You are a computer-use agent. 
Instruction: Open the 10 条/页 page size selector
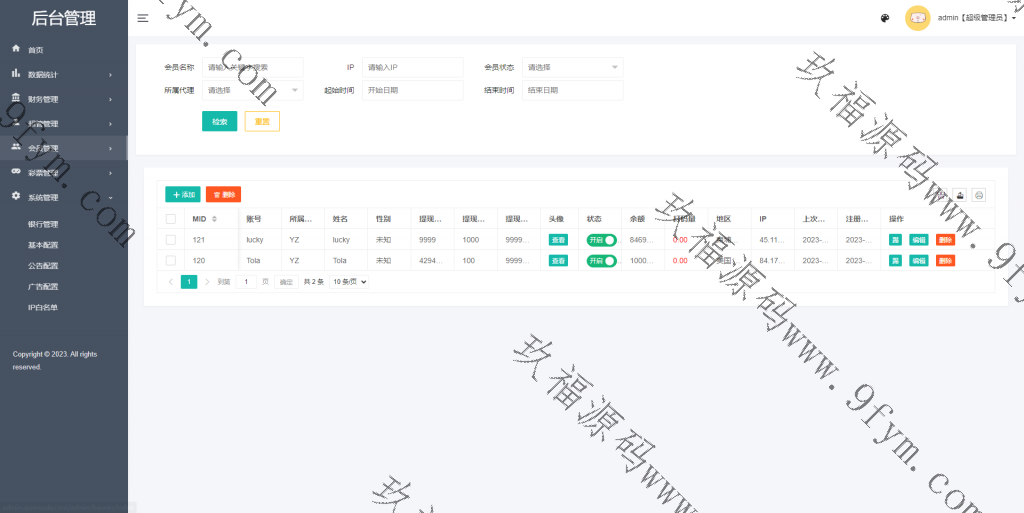click(350, 282)
